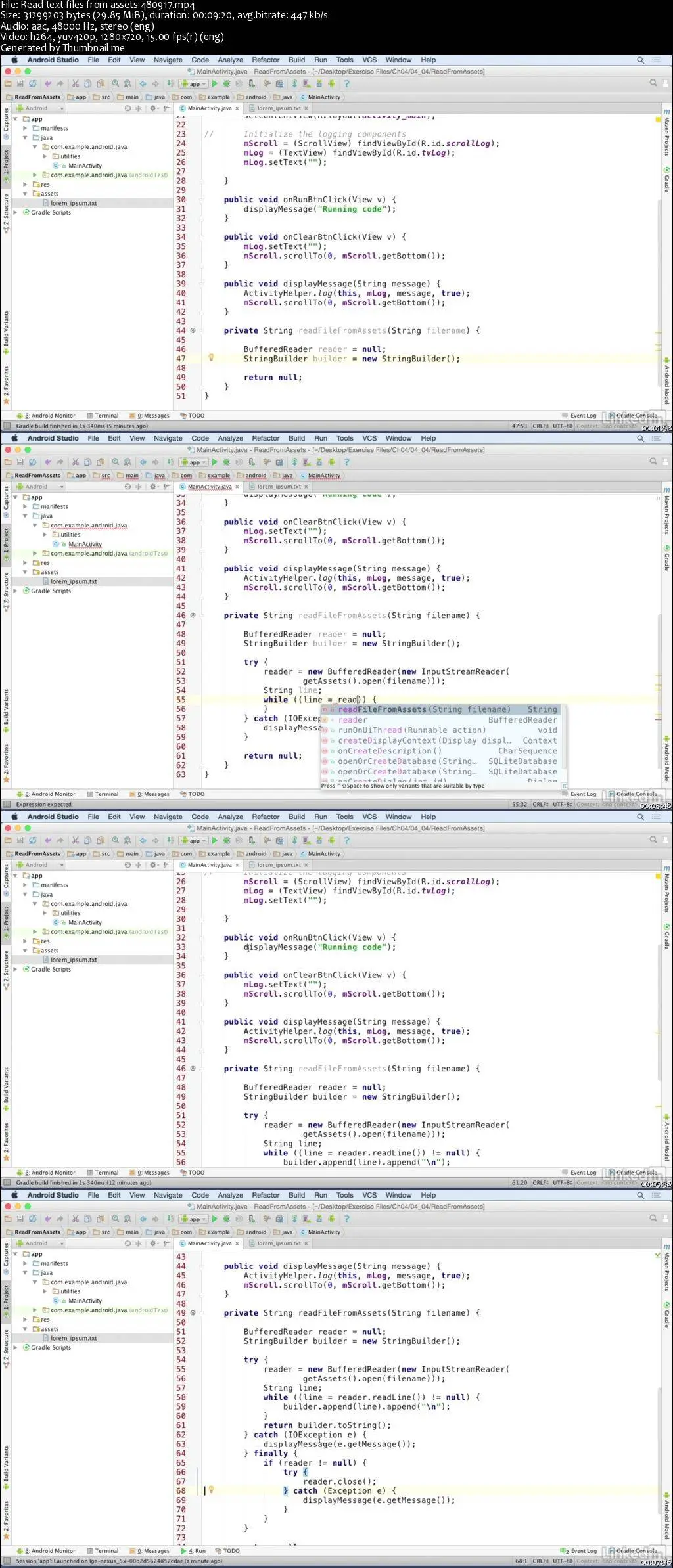
Task: Click the Synchronize icon in third frame toolbar
Action: (x=32, y=841)
